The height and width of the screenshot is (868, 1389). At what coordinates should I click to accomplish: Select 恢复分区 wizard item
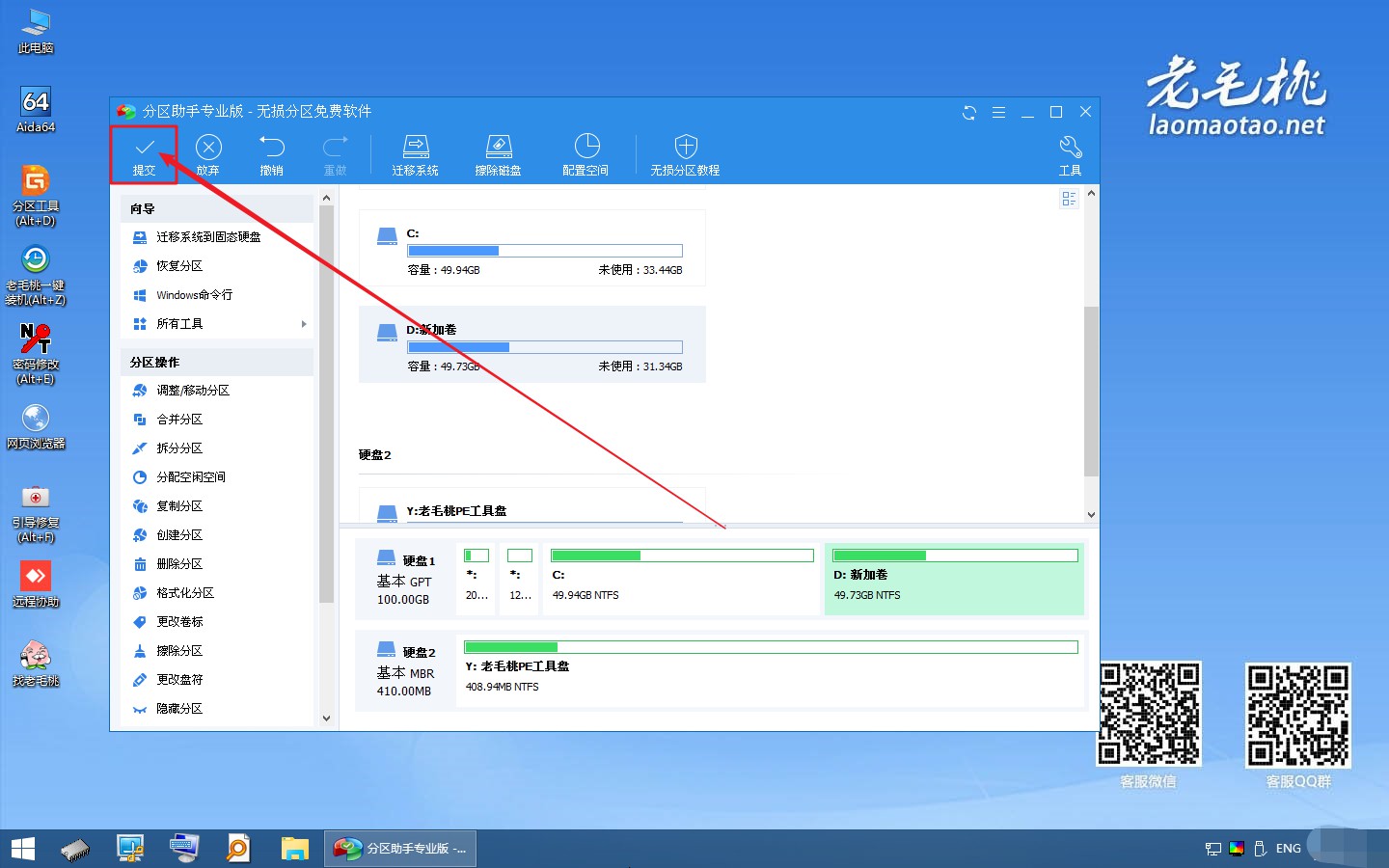point(179,265)
